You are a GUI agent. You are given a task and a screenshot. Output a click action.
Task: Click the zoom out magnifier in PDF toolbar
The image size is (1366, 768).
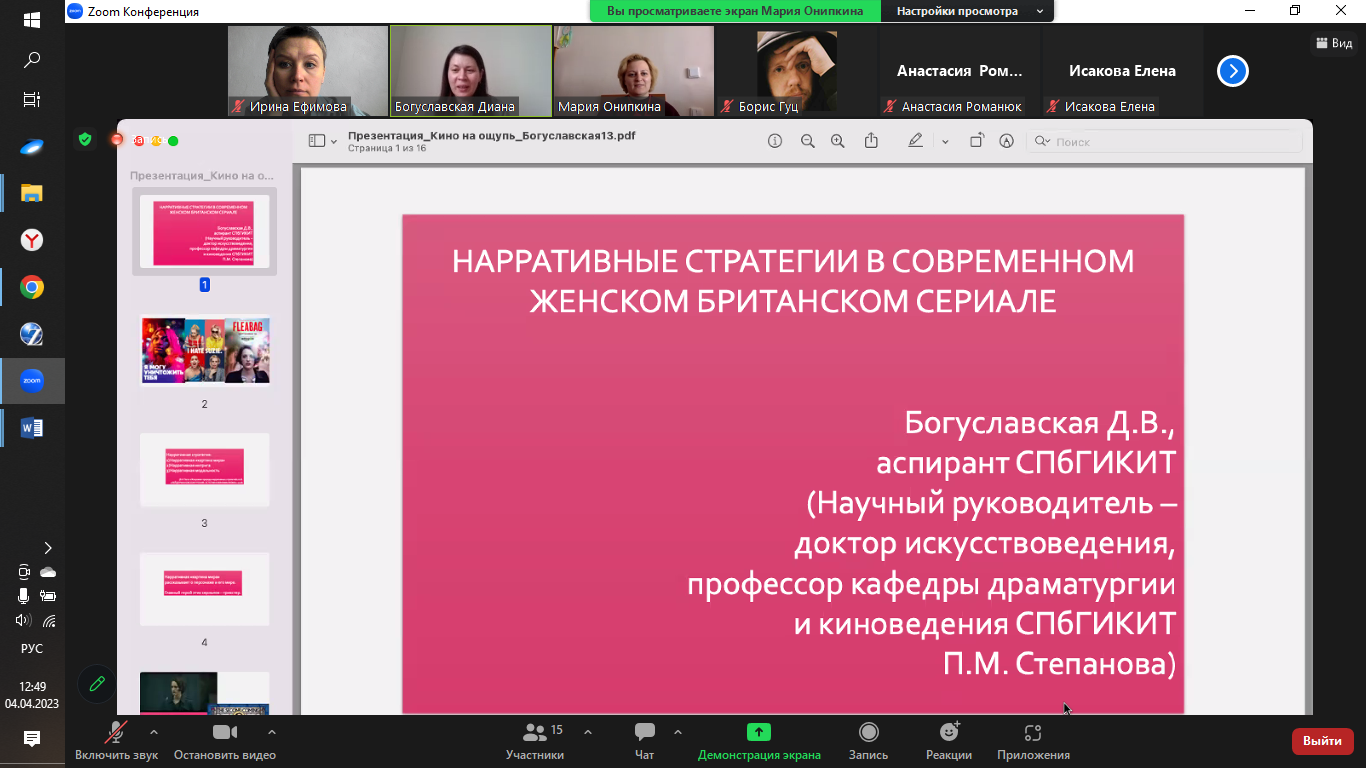pos(807,142)
